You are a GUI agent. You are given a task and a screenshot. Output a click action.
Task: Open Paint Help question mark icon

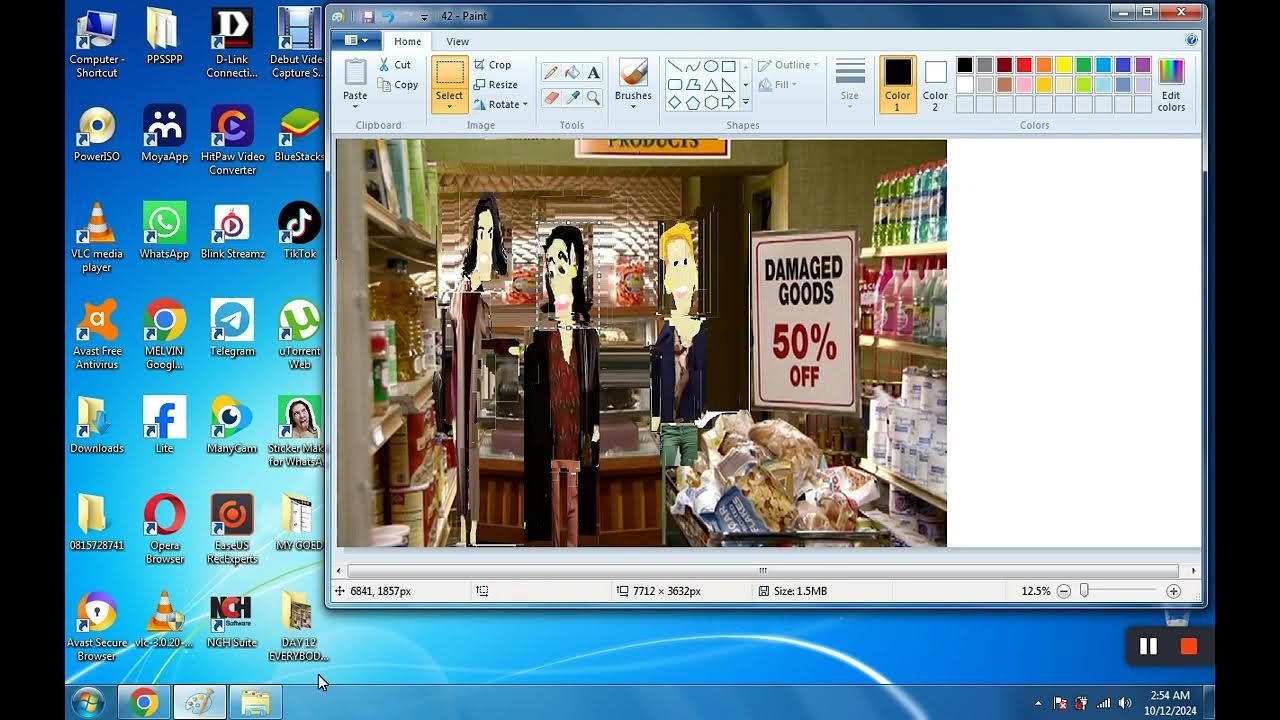tap(1191, 40)
